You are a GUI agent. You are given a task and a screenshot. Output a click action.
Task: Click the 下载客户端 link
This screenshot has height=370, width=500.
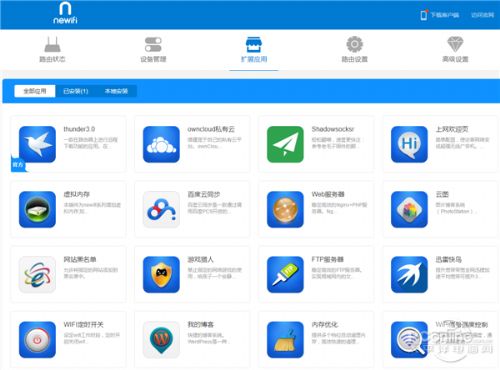click(445, 15)
